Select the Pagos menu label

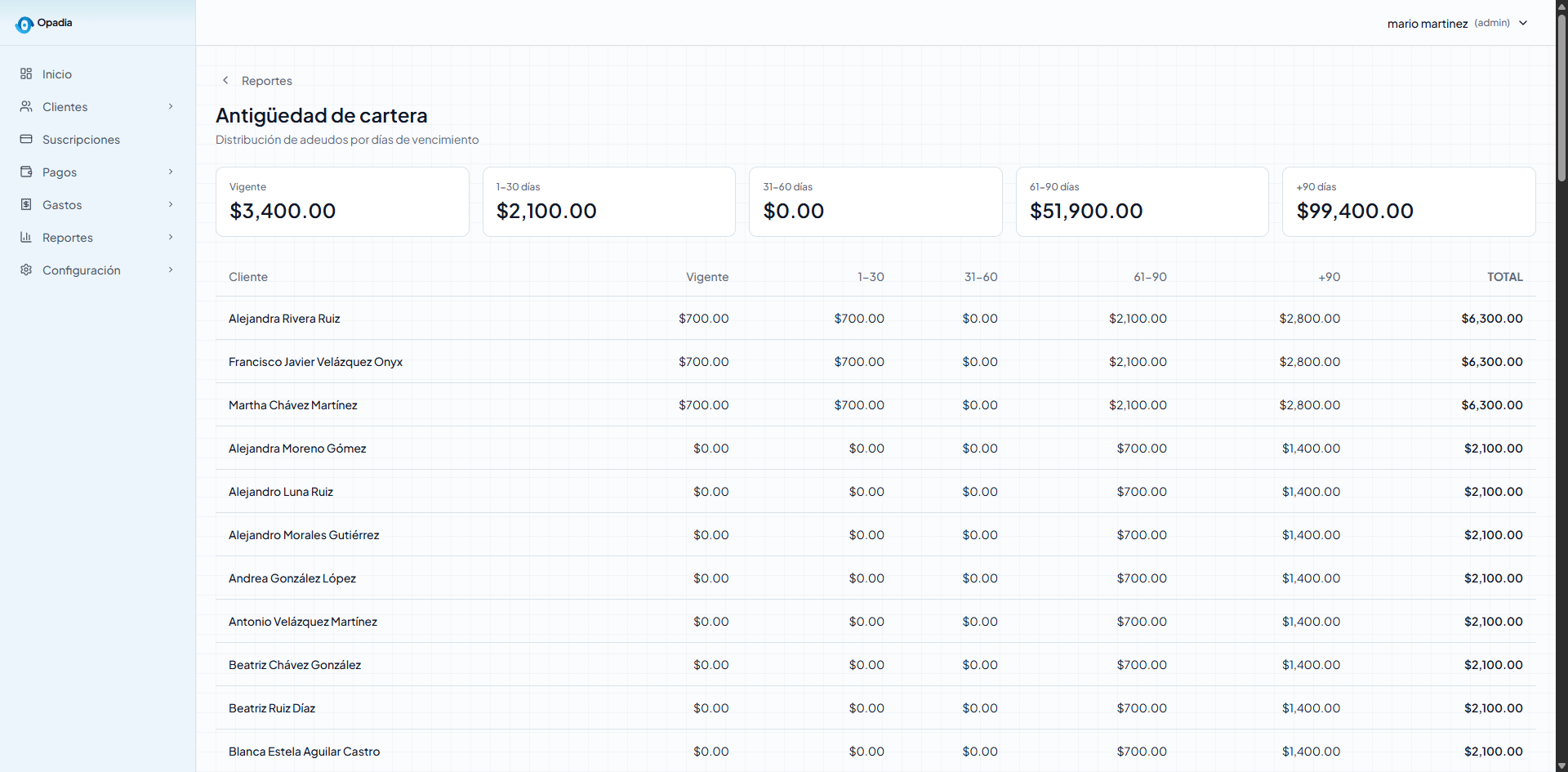[60, 172]
